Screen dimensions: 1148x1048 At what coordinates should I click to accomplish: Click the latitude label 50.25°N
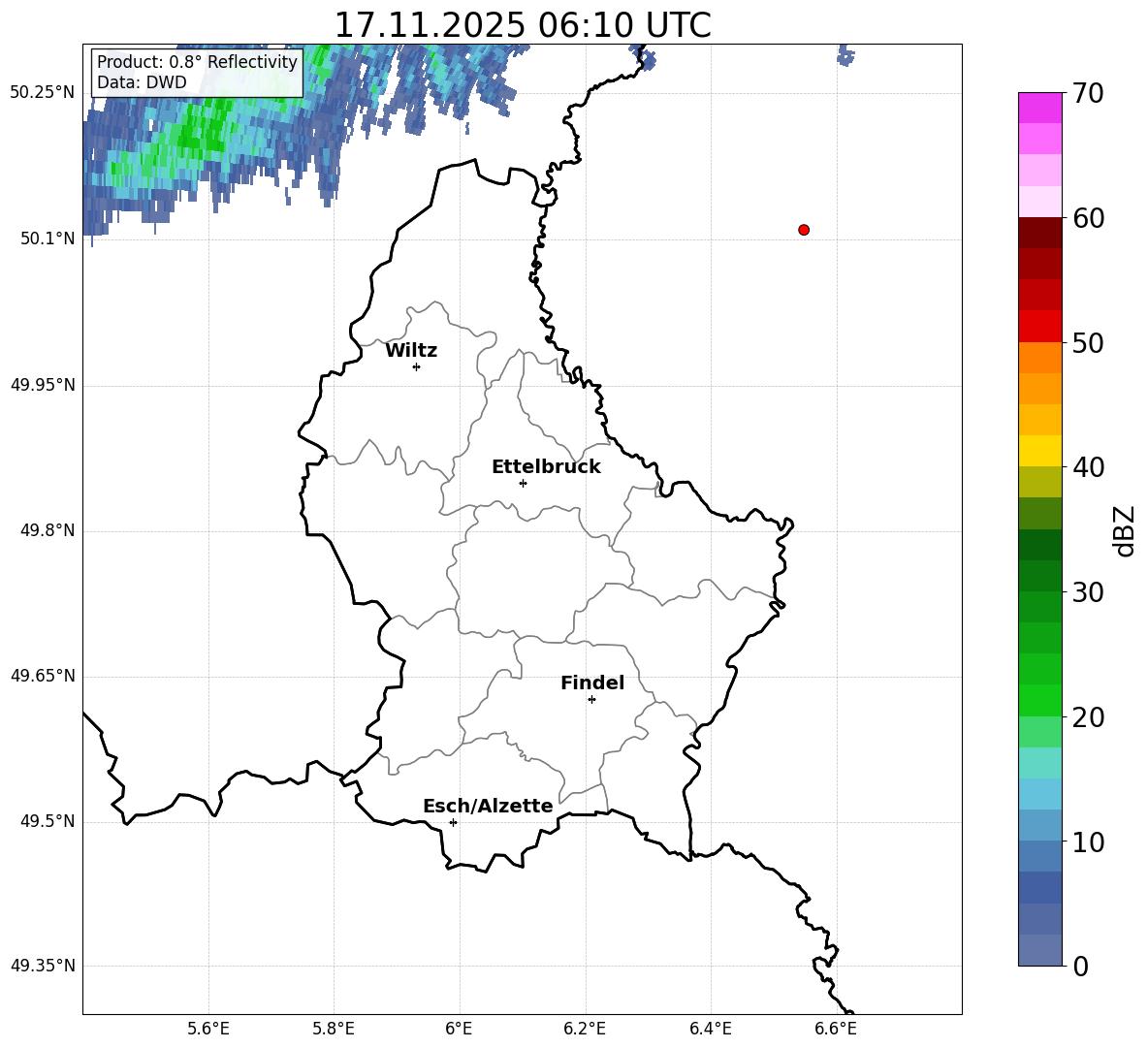(x=43, y=93)
